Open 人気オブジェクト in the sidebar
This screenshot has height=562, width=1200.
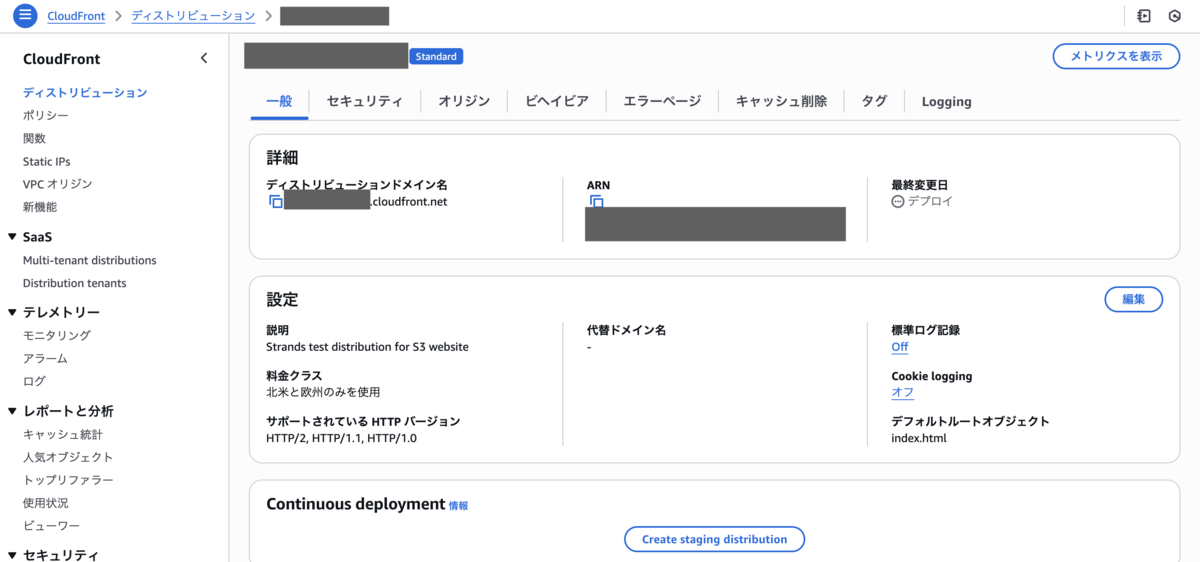pos(68,458)
